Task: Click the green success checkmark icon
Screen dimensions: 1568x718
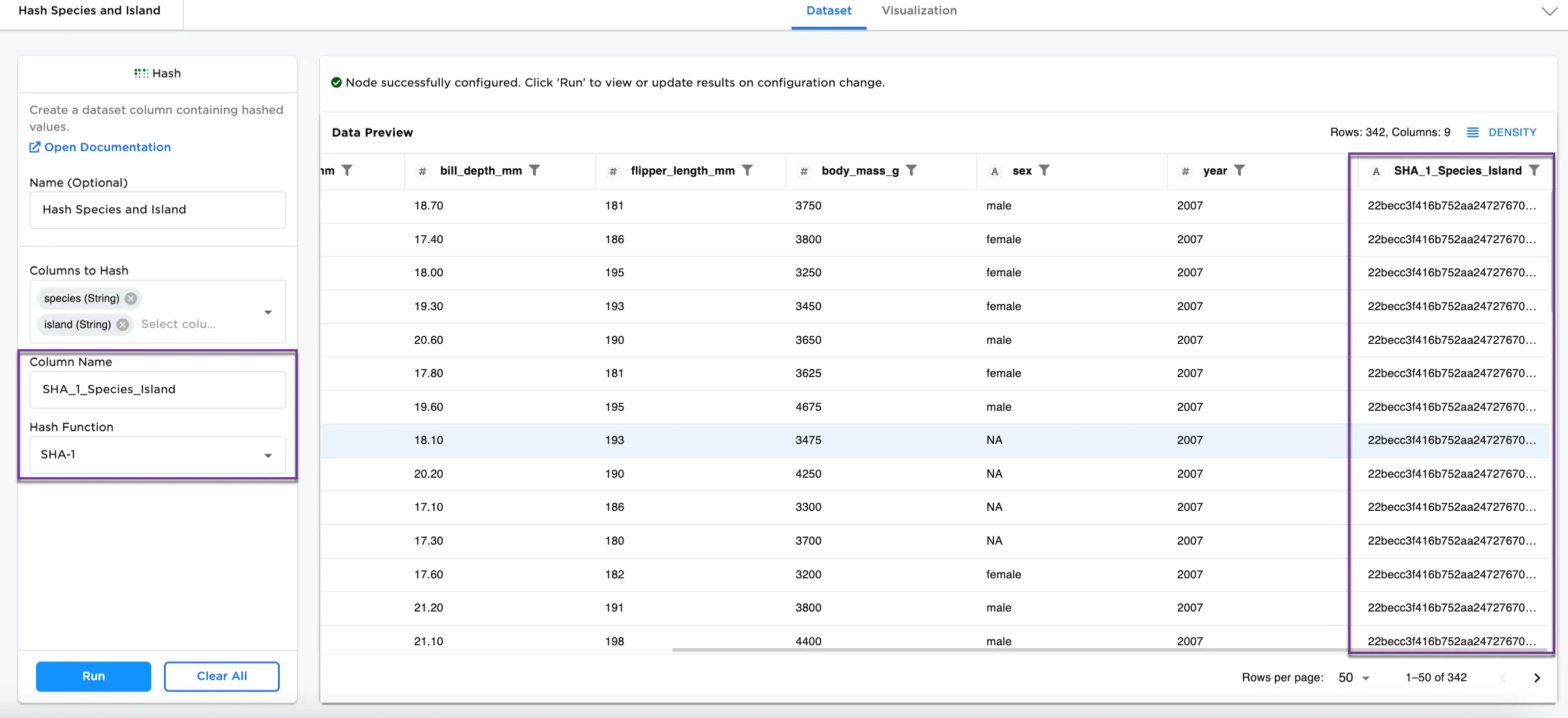Action: (337, 82)
